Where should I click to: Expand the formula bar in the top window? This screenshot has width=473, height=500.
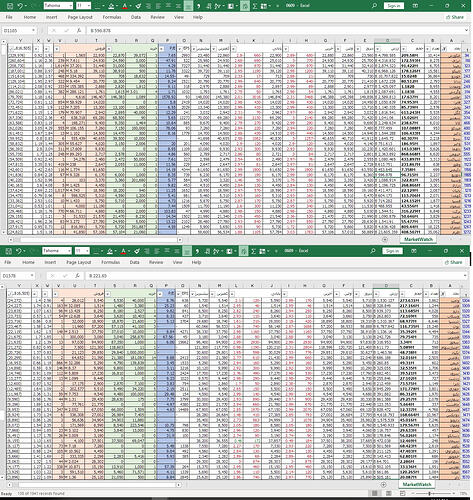point(466,30)
